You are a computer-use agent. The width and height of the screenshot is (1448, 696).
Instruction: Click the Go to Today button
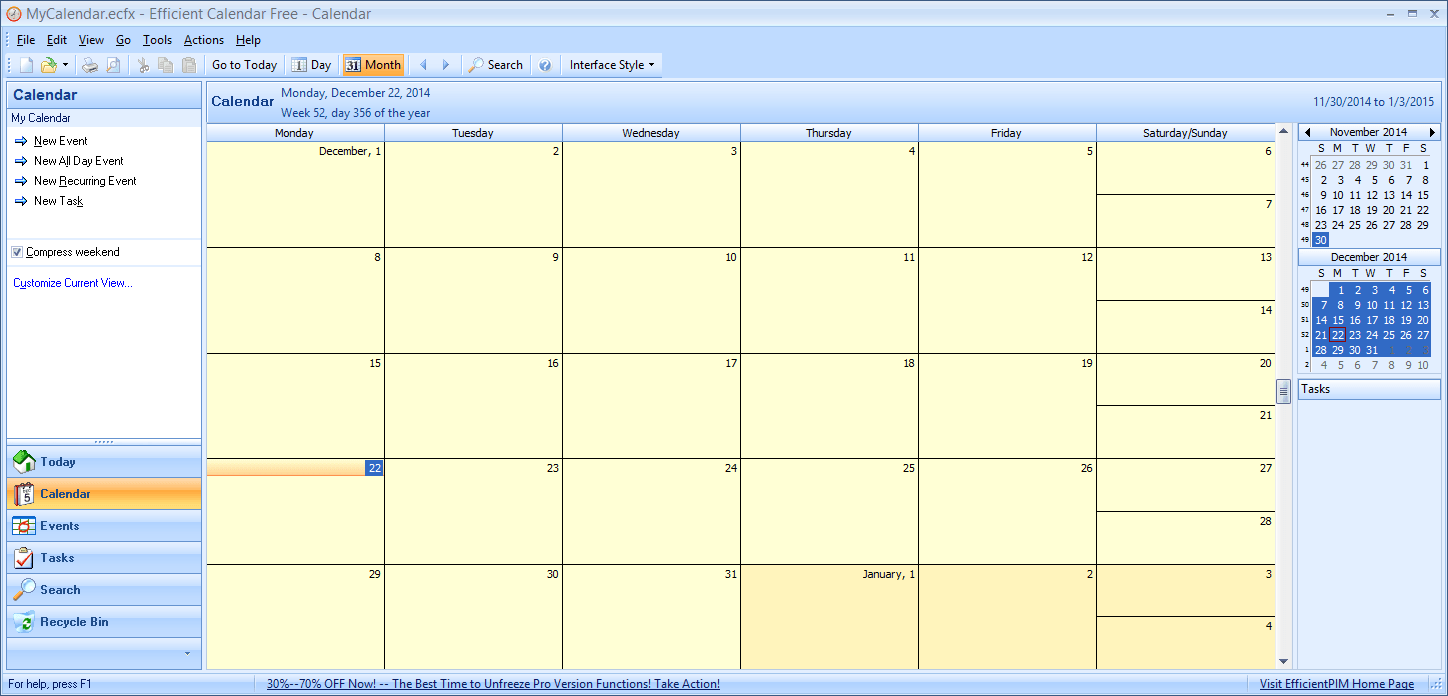pyautogui.click(x=243, y=64)
